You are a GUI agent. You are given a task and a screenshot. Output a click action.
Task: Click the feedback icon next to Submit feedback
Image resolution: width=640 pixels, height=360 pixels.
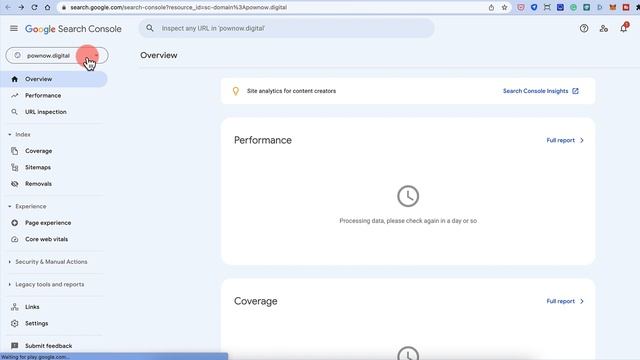(15, 346)
